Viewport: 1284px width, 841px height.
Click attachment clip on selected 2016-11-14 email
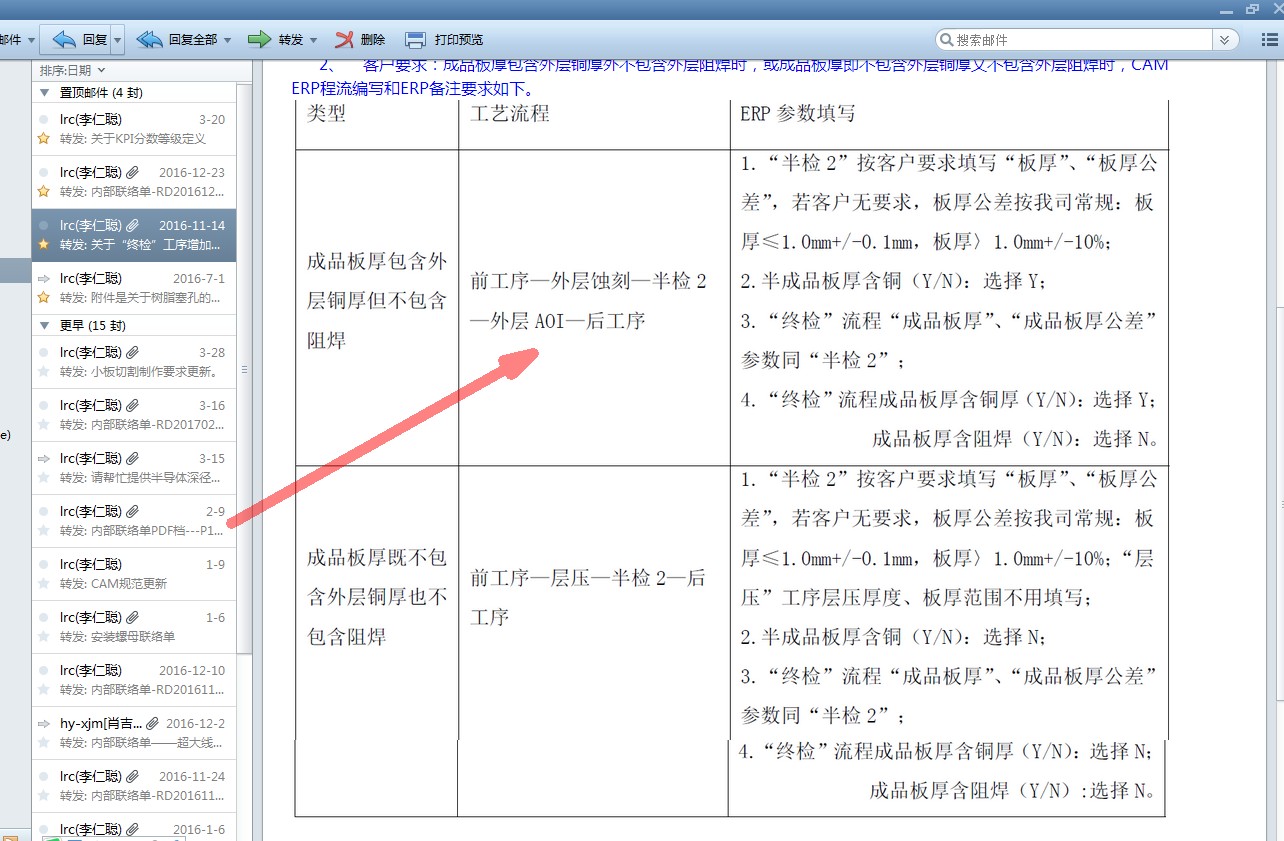(x=133, y=225)
